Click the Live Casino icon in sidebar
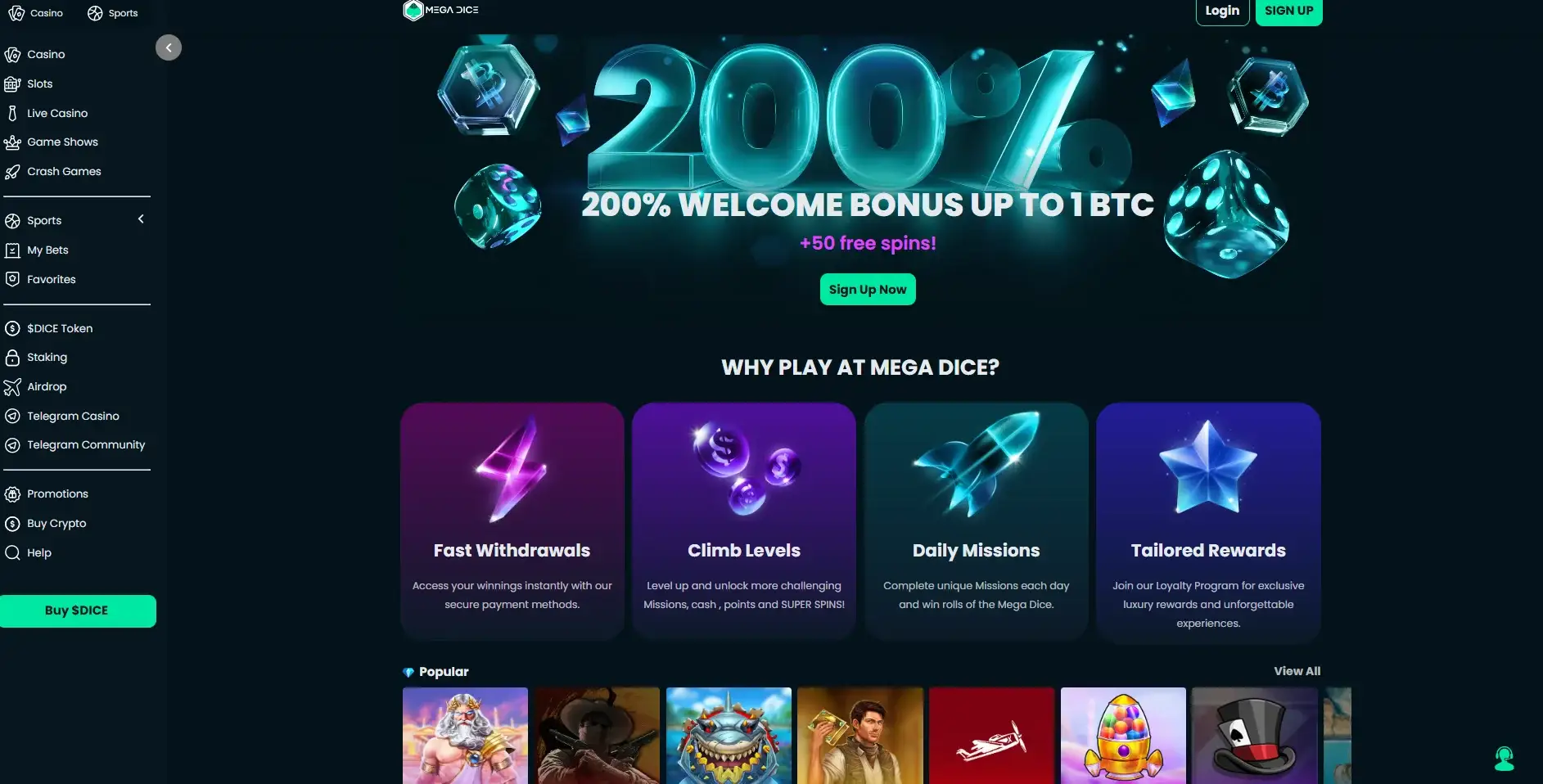The height and width of the screenshot is (784, 1543). click(x=12, y=113)
